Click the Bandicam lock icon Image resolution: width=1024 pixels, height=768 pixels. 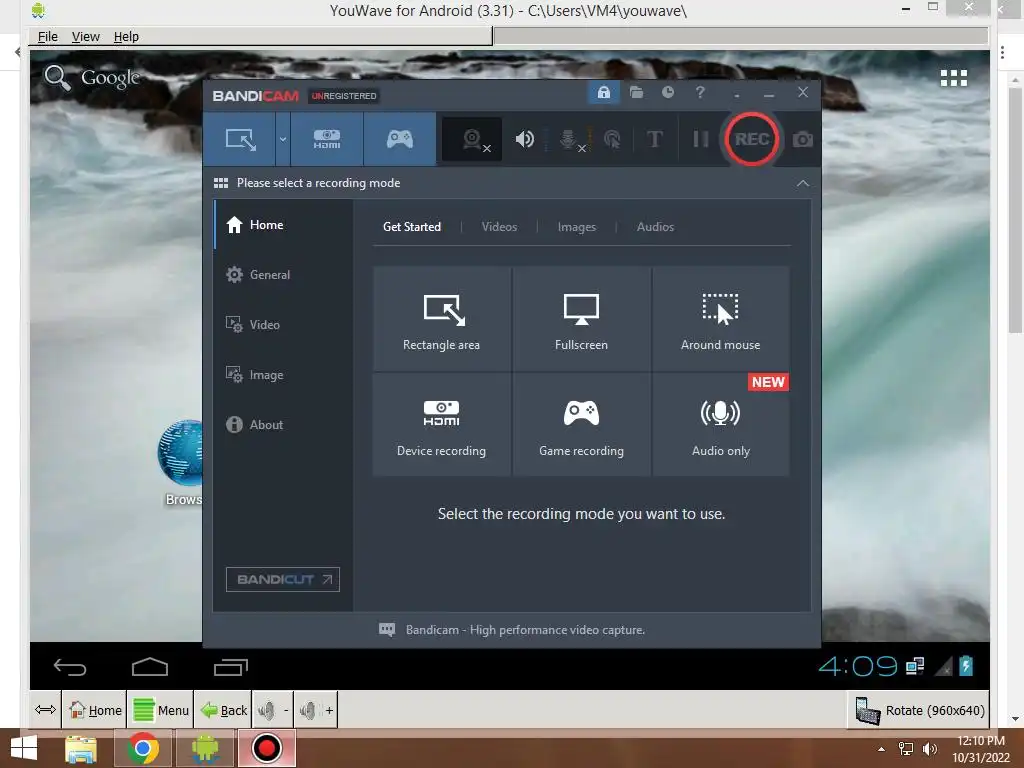[603, 92]
